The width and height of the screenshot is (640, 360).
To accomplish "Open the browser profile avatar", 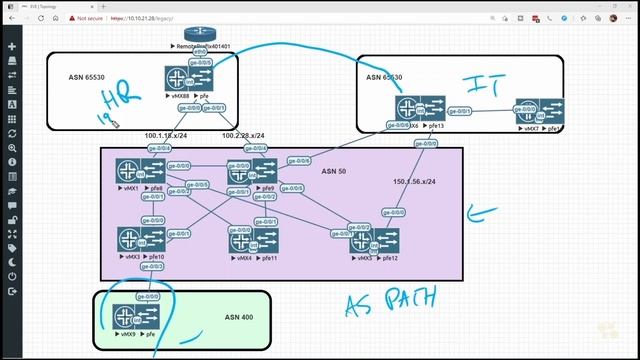I will point(613,18).
